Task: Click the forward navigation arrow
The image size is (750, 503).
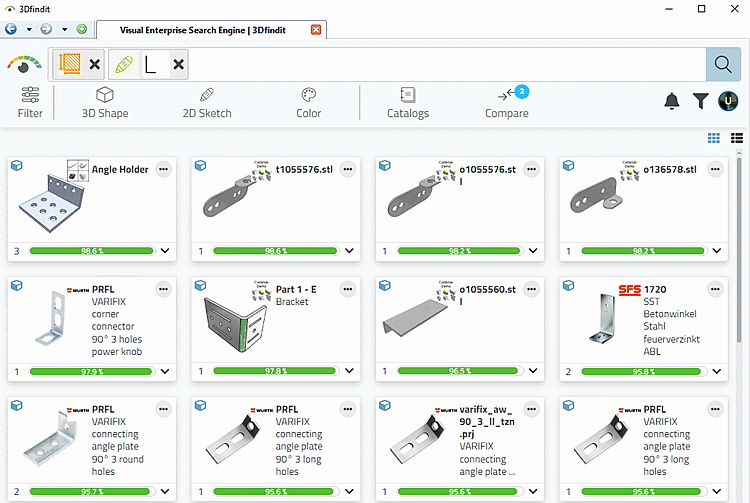Action: point(46,29)
